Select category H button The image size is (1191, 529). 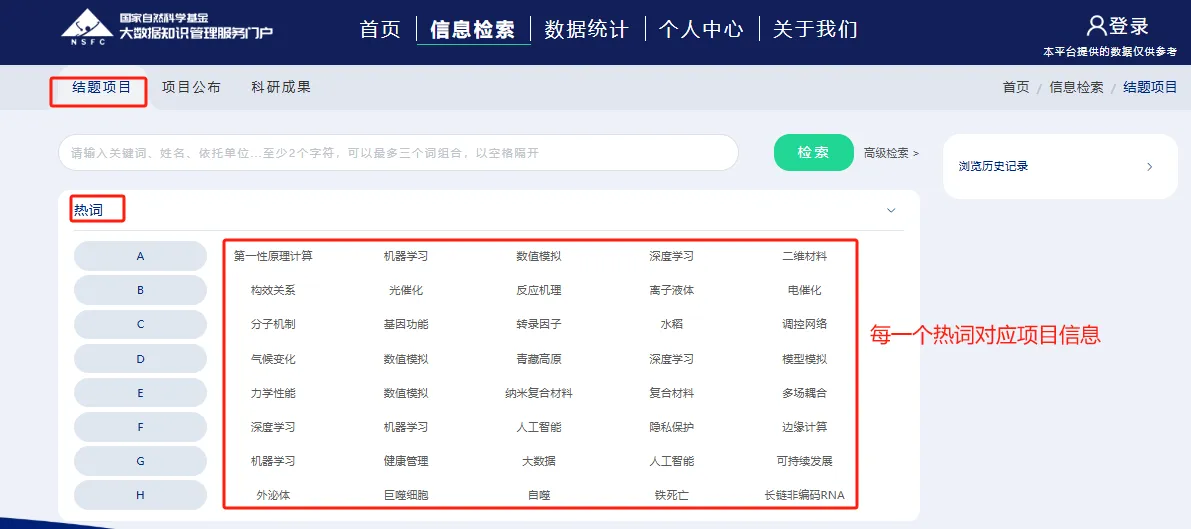click(140, 495)
